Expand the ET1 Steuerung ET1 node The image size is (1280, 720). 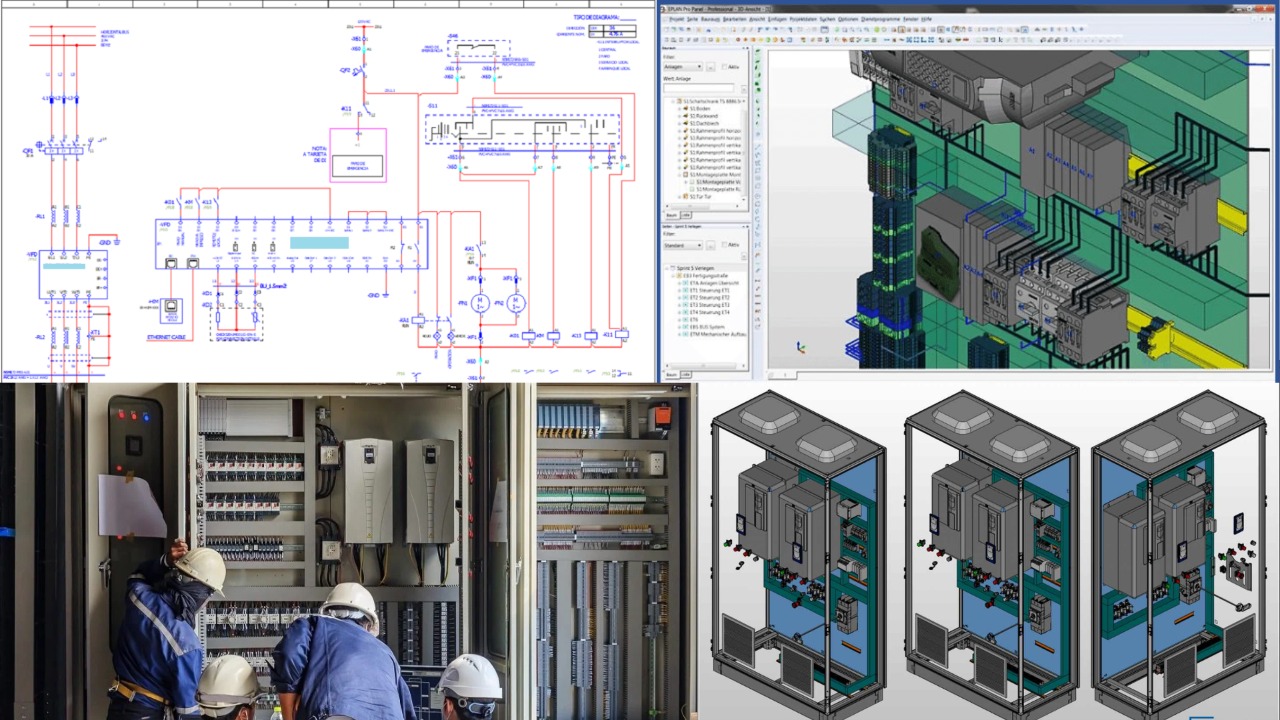[679, 291]
